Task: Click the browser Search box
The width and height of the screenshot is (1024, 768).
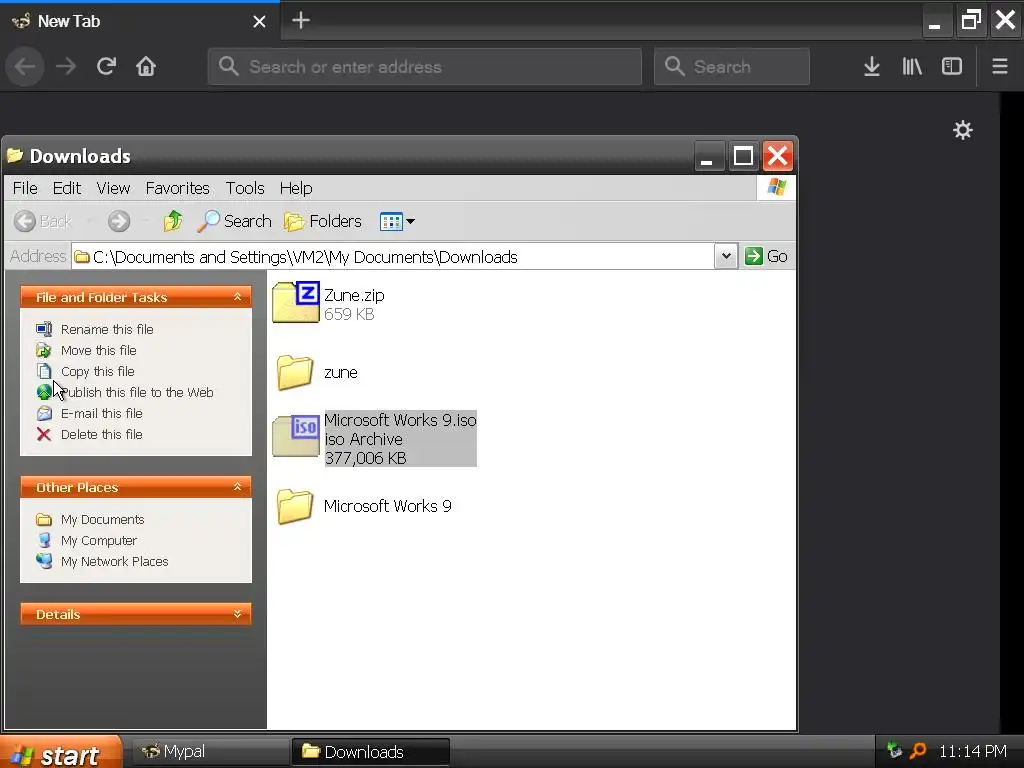Action: point(731,67)
